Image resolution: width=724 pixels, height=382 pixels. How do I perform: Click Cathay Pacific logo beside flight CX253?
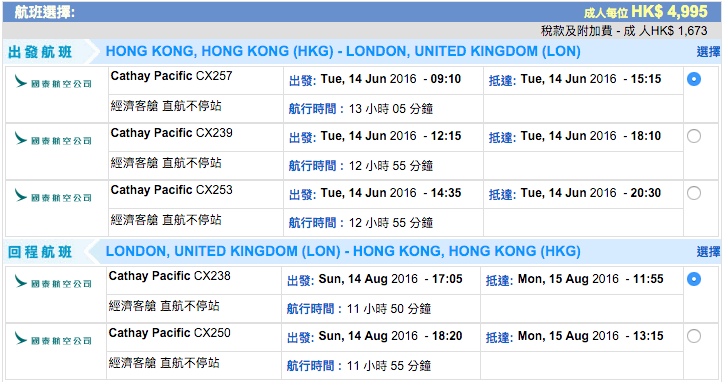[53, 196]
